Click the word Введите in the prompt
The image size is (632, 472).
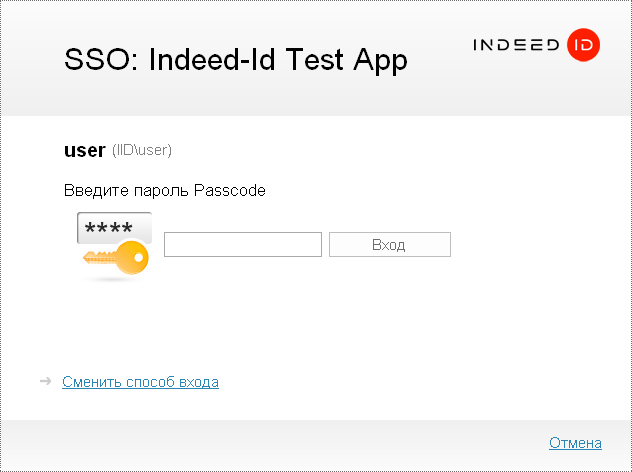coord(91,190)
